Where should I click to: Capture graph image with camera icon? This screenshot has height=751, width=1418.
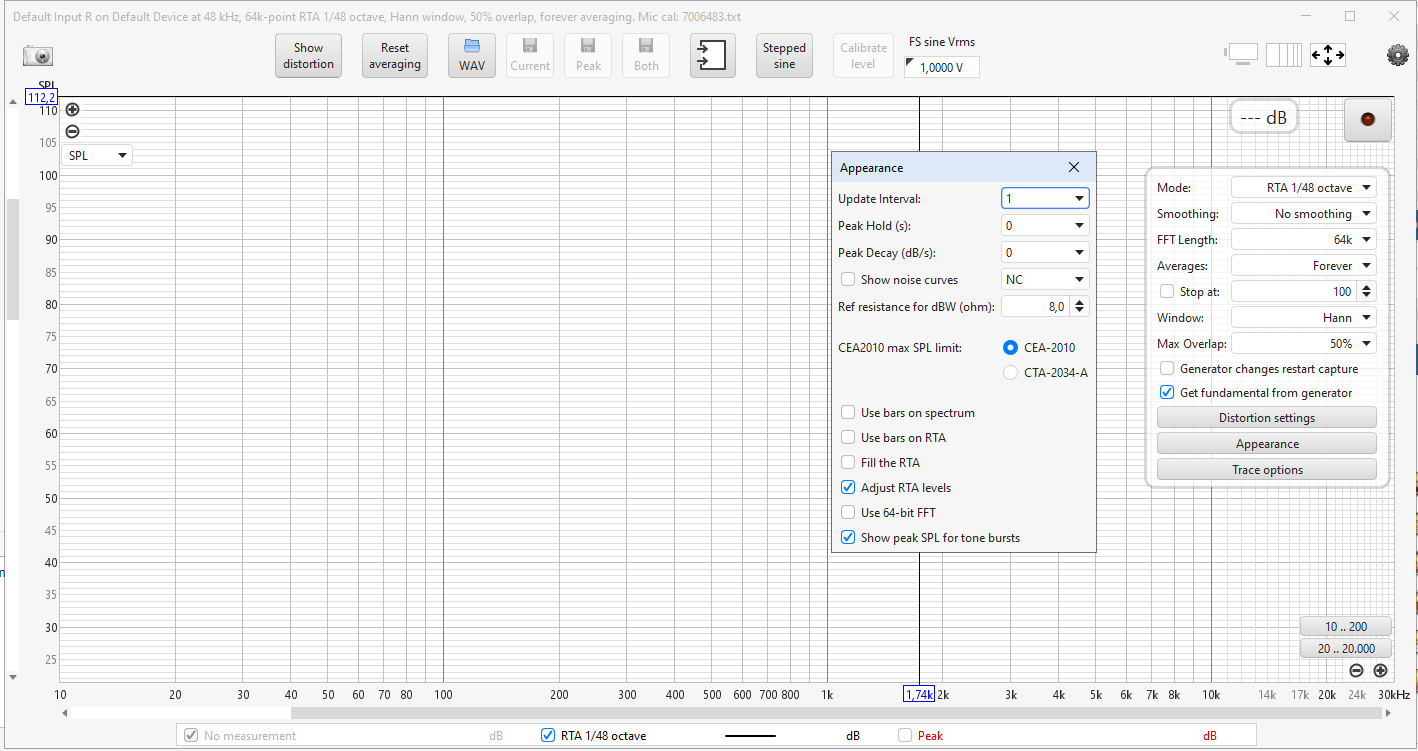pos(37,56)
